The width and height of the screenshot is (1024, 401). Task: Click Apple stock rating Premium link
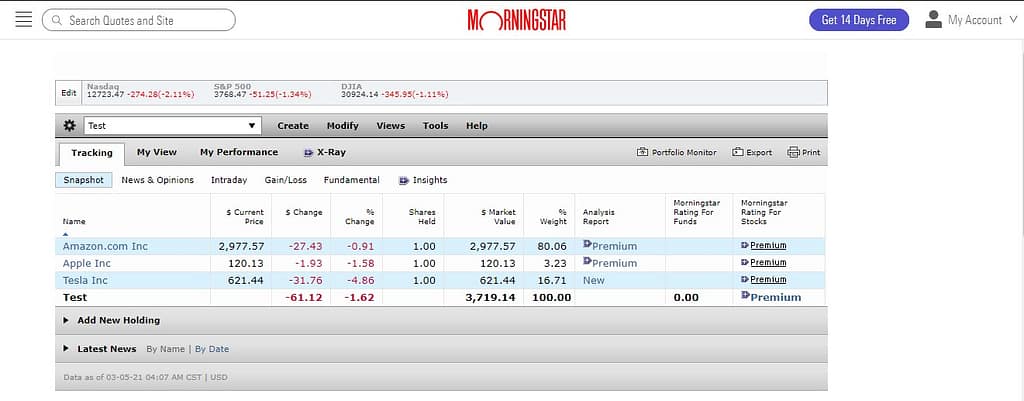[x=768, y=263]
